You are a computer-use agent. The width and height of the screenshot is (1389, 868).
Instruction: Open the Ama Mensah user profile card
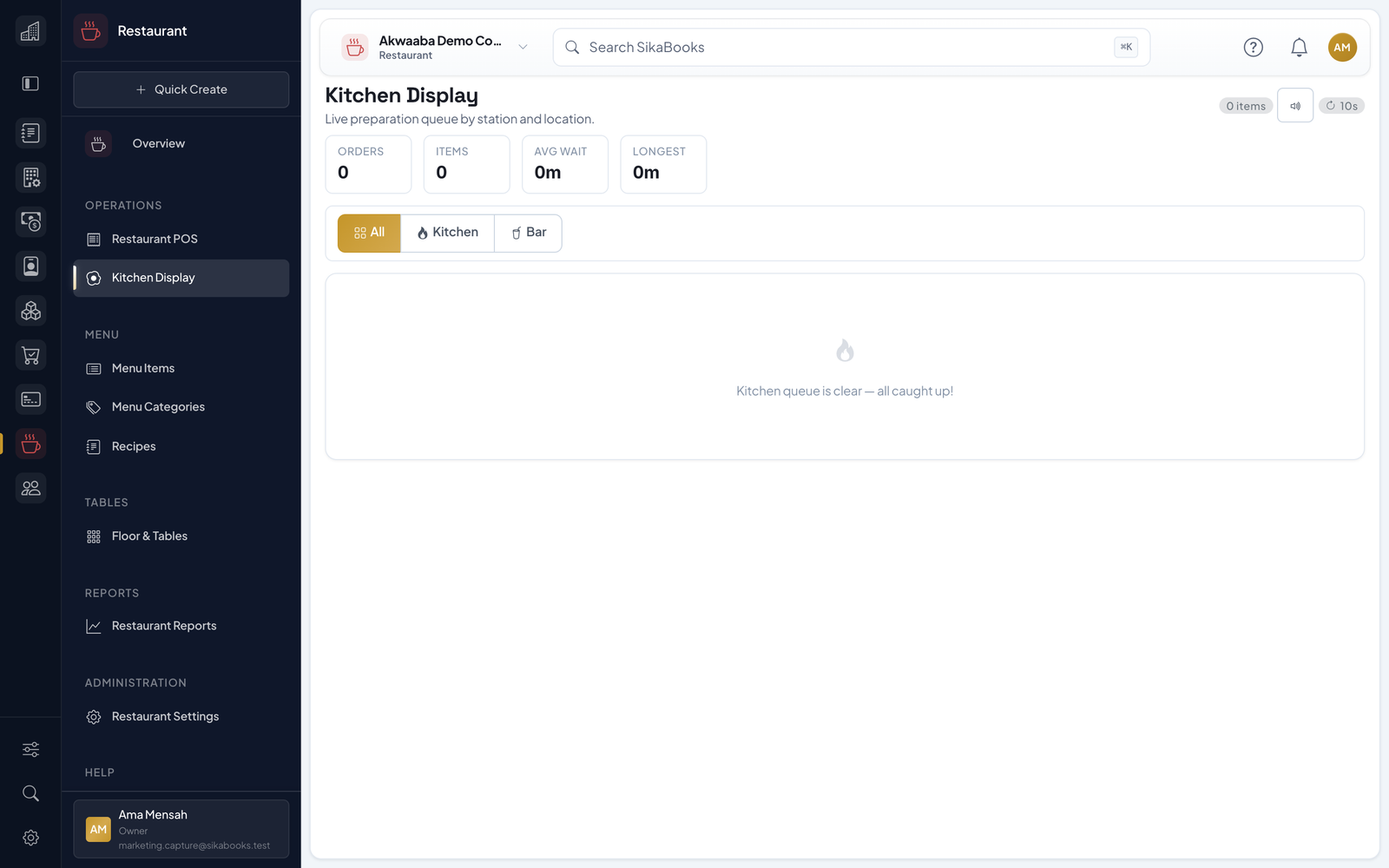click(x=181, y=829)
